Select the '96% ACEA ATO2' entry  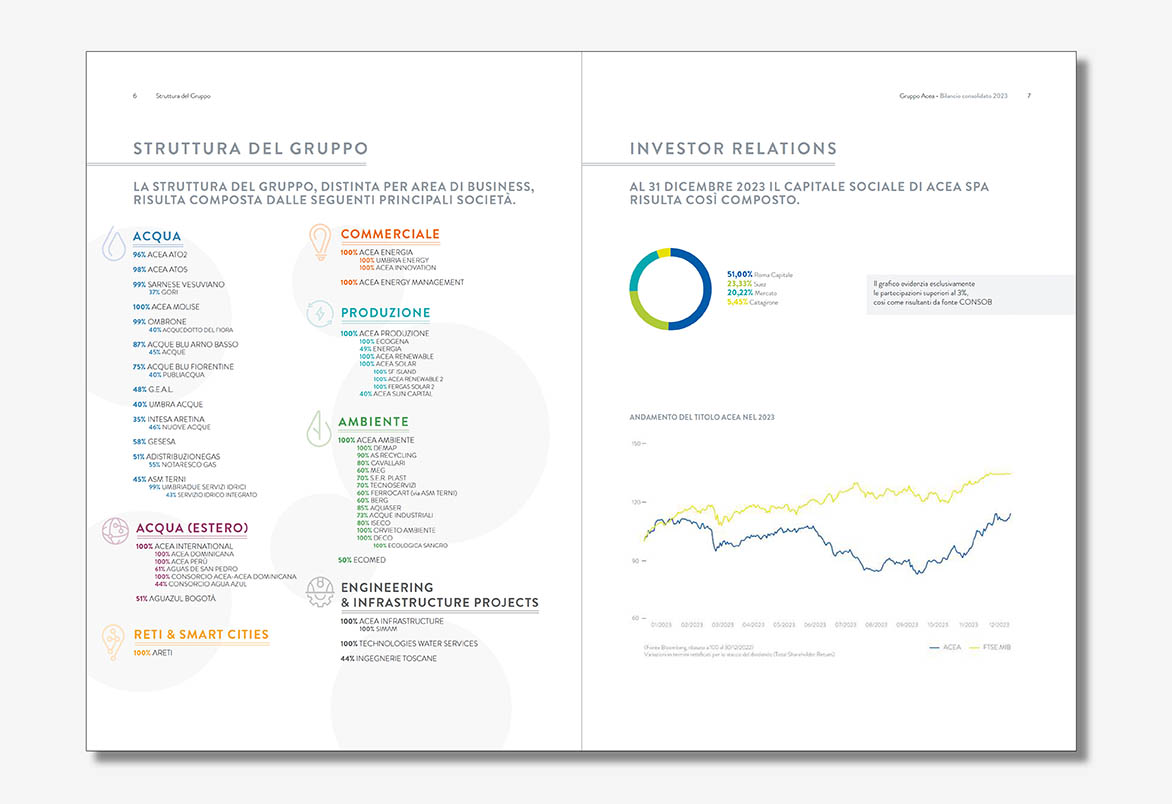tap(160, 255)
